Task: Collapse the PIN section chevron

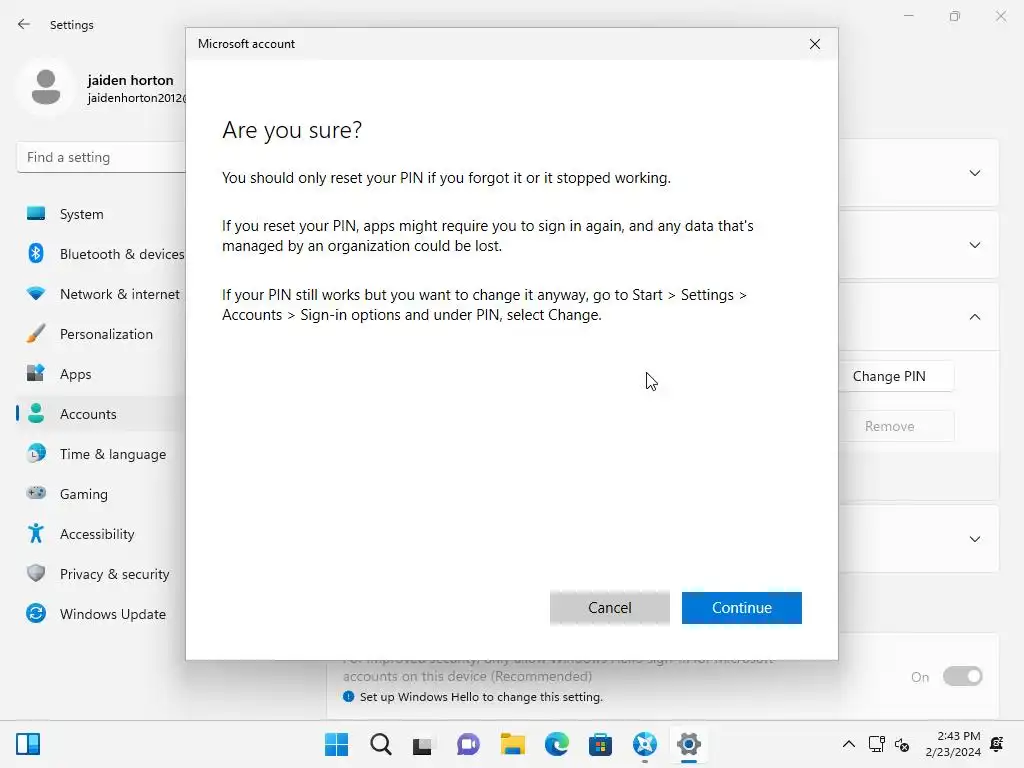Action: (x=974, y=317)
